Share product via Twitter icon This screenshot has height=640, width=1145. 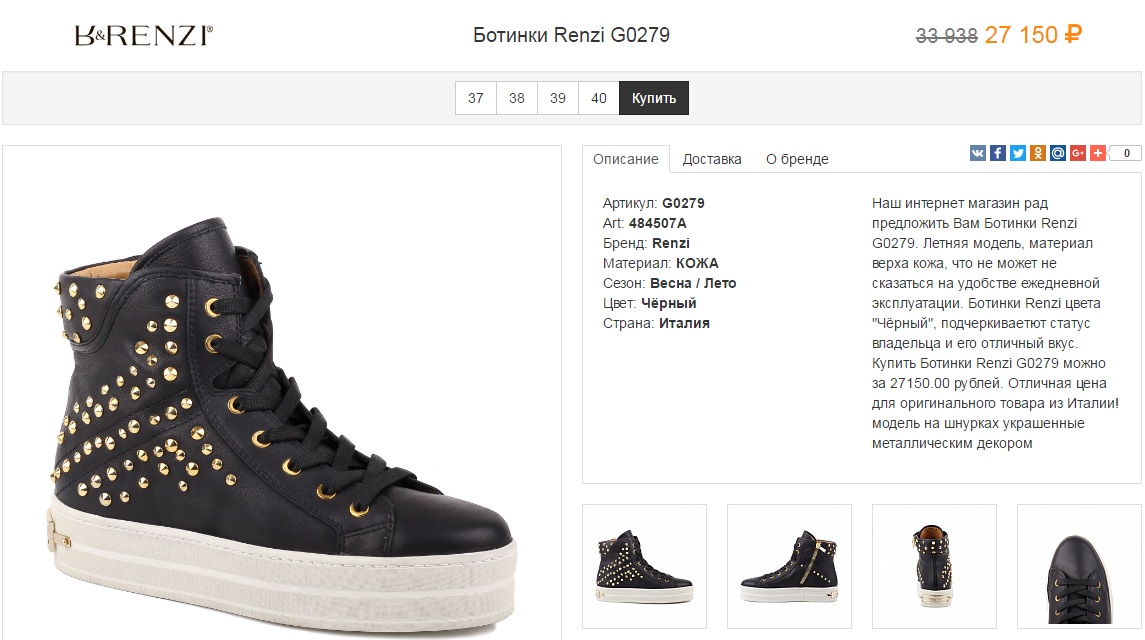point(1017,153)
